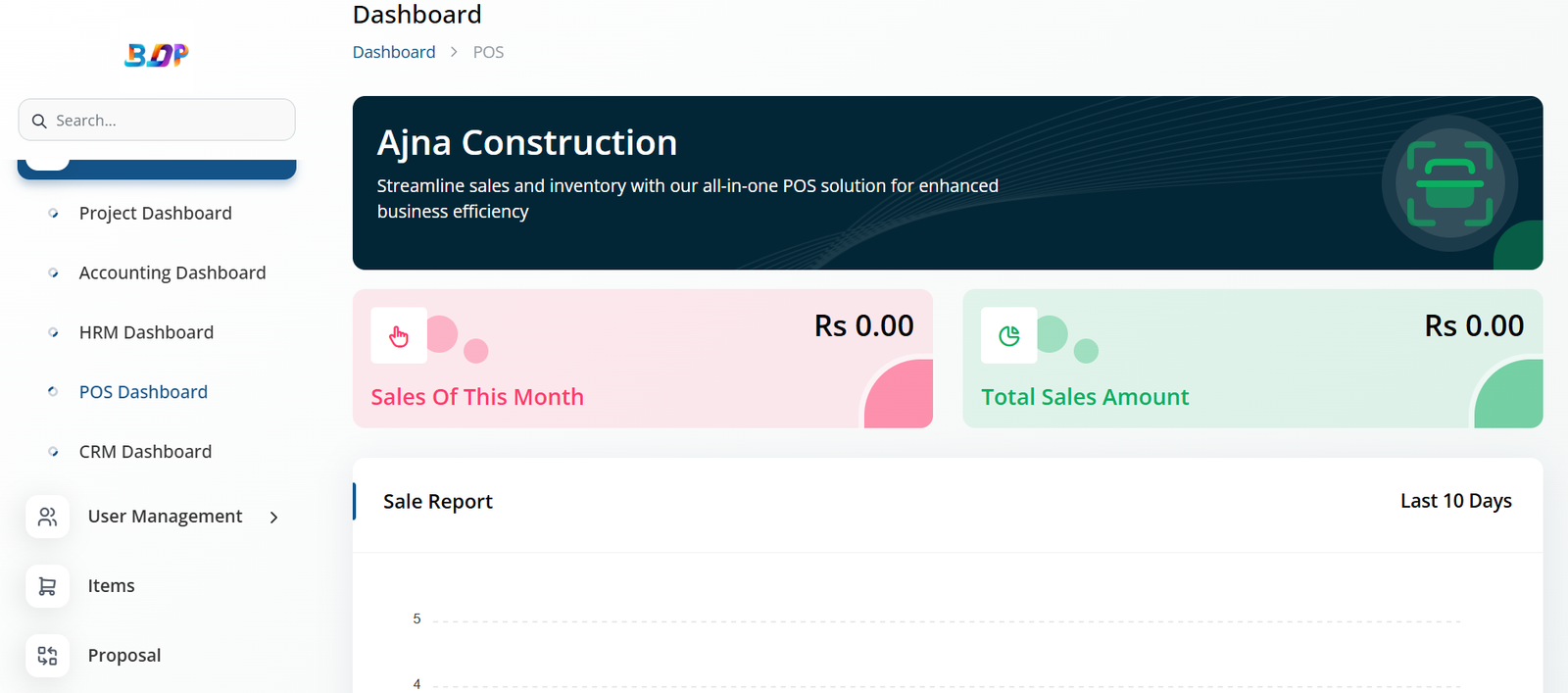Click the User Management people icon

click(47, 517)
